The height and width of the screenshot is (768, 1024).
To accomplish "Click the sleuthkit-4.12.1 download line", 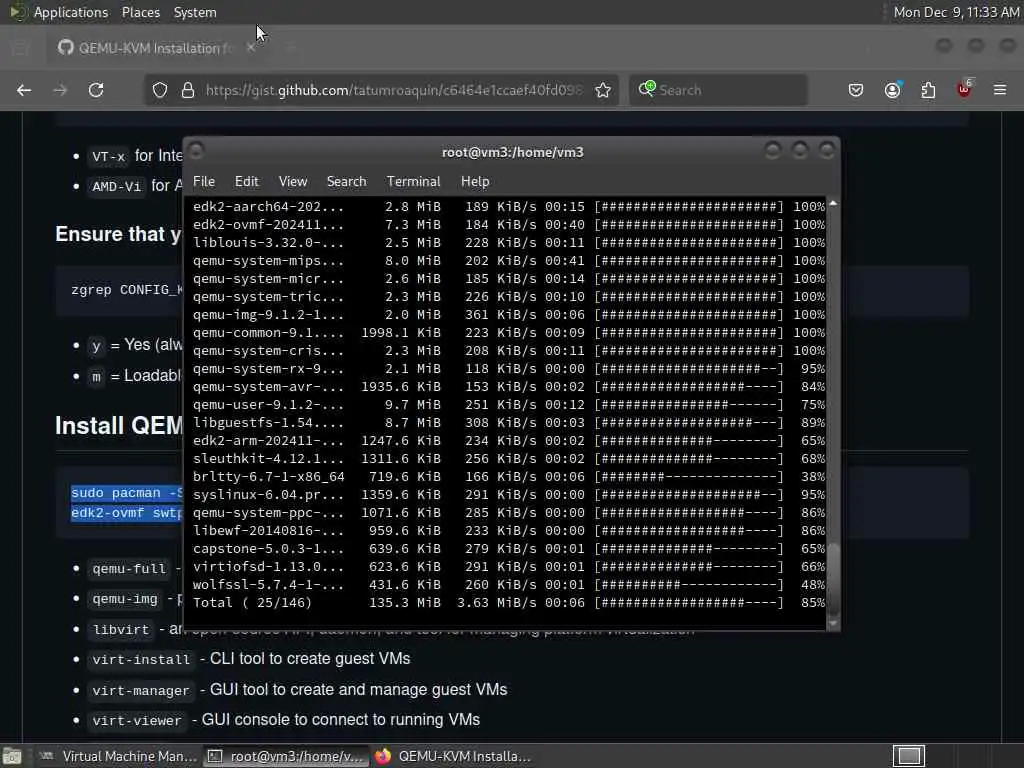I will click(508, 458).
